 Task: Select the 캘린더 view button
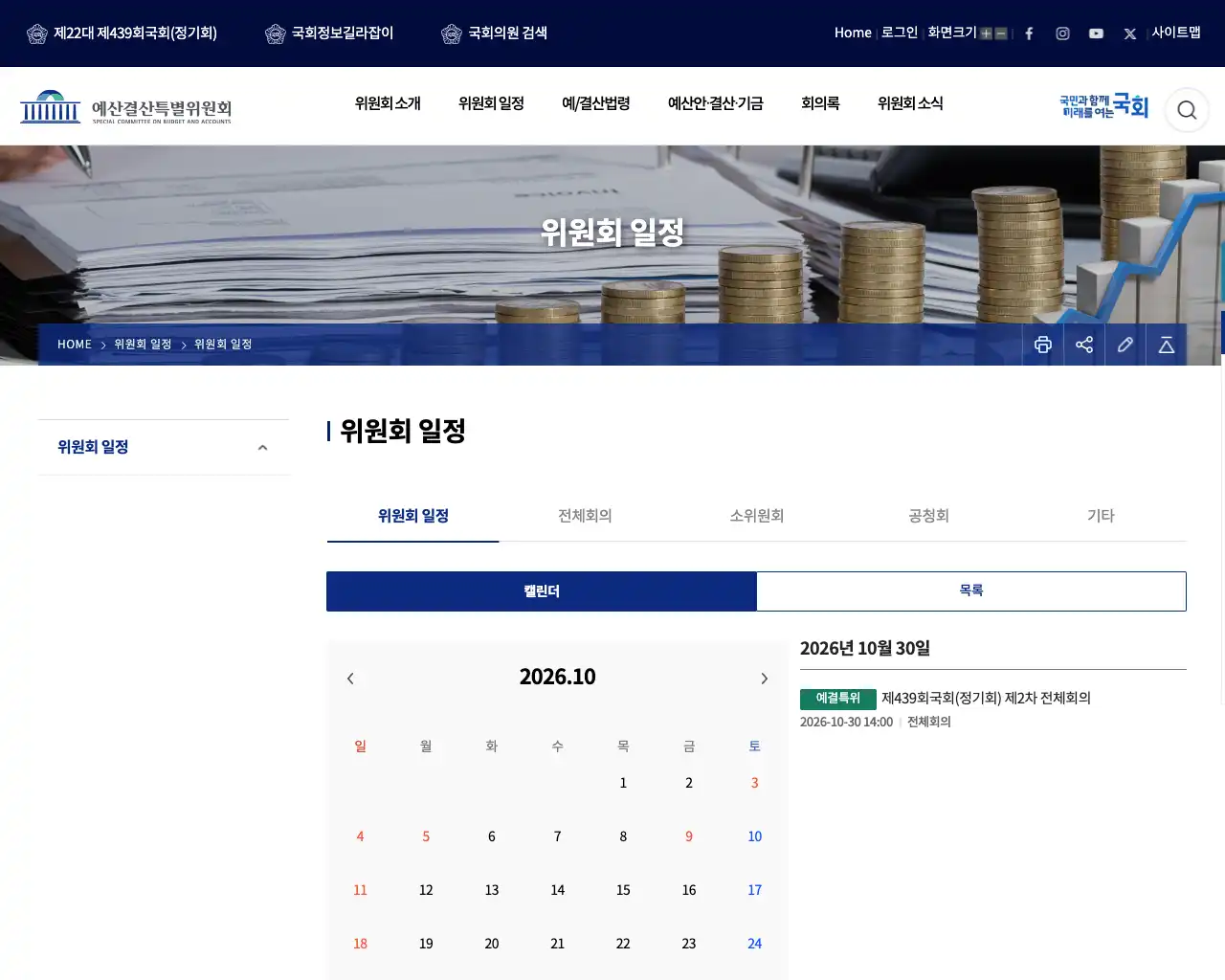point(542,591)
